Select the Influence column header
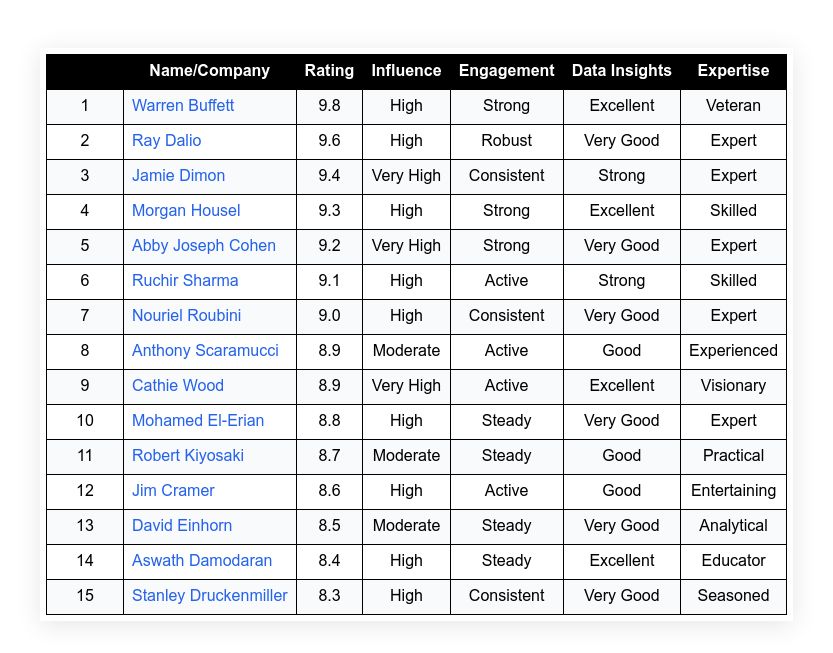Image resolution: width=833 pixels, height=653 pixels. (406, 71)
